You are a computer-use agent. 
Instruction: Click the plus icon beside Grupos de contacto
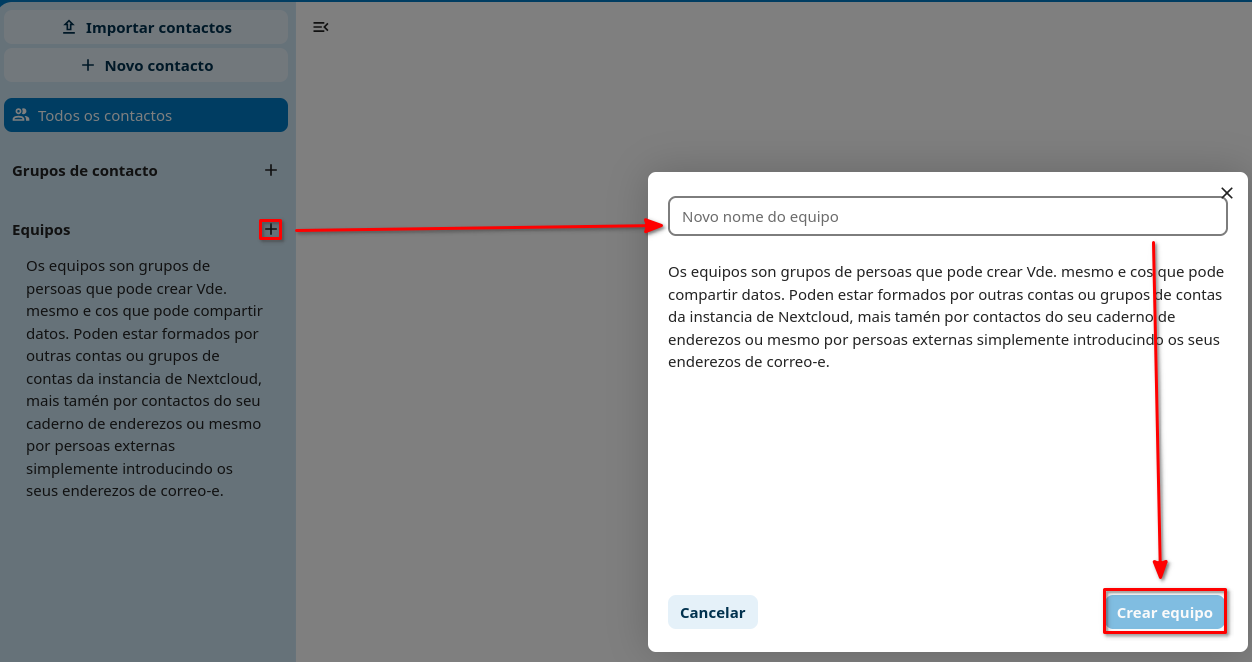(270, 170)
